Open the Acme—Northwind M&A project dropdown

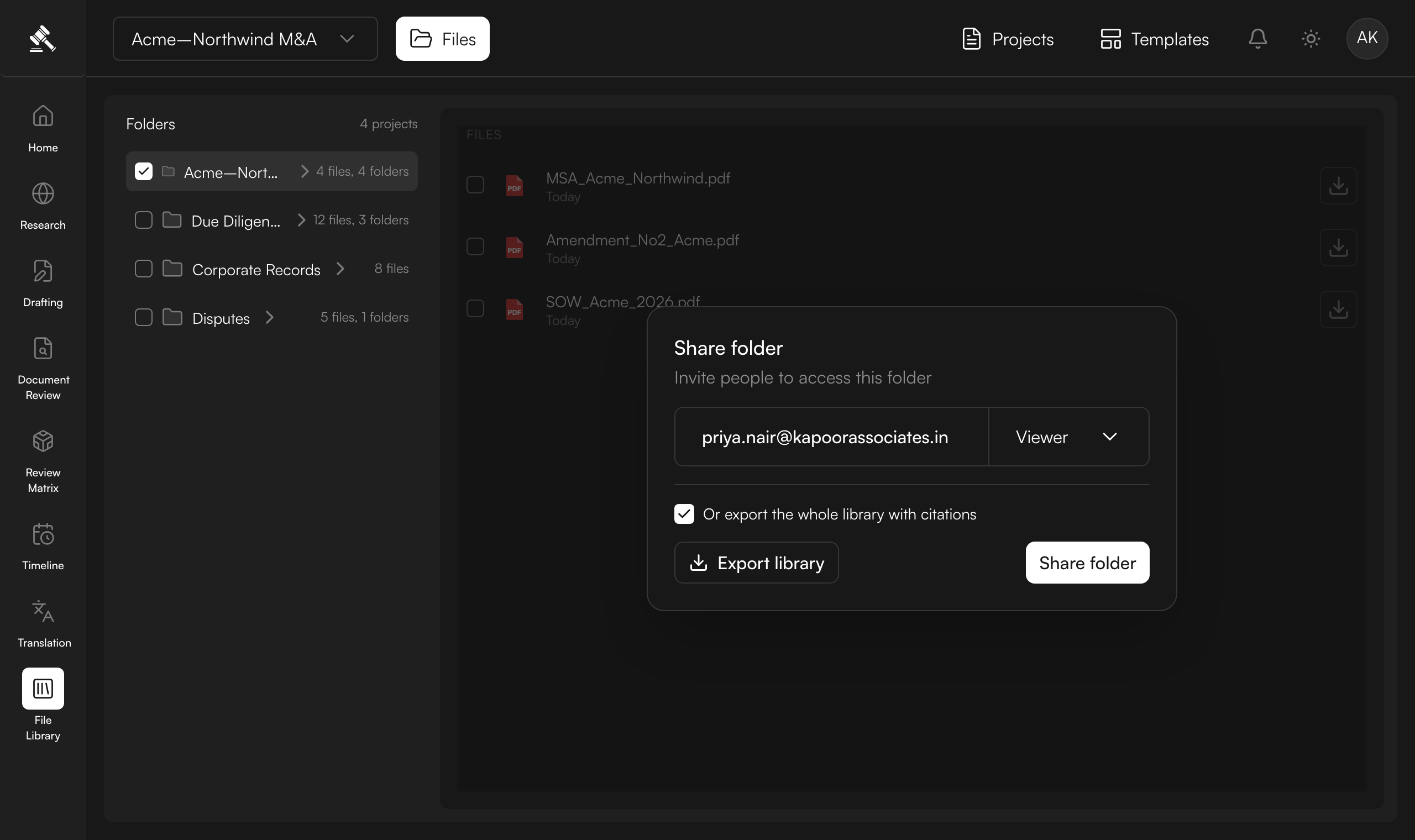click(x=245, y=39)
